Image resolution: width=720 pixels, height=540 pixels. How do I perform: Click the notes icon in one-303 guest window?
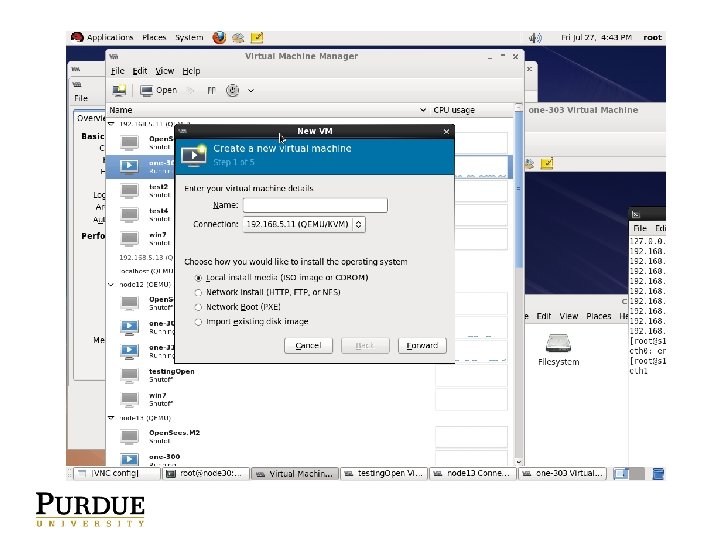(x=546, y=163)
